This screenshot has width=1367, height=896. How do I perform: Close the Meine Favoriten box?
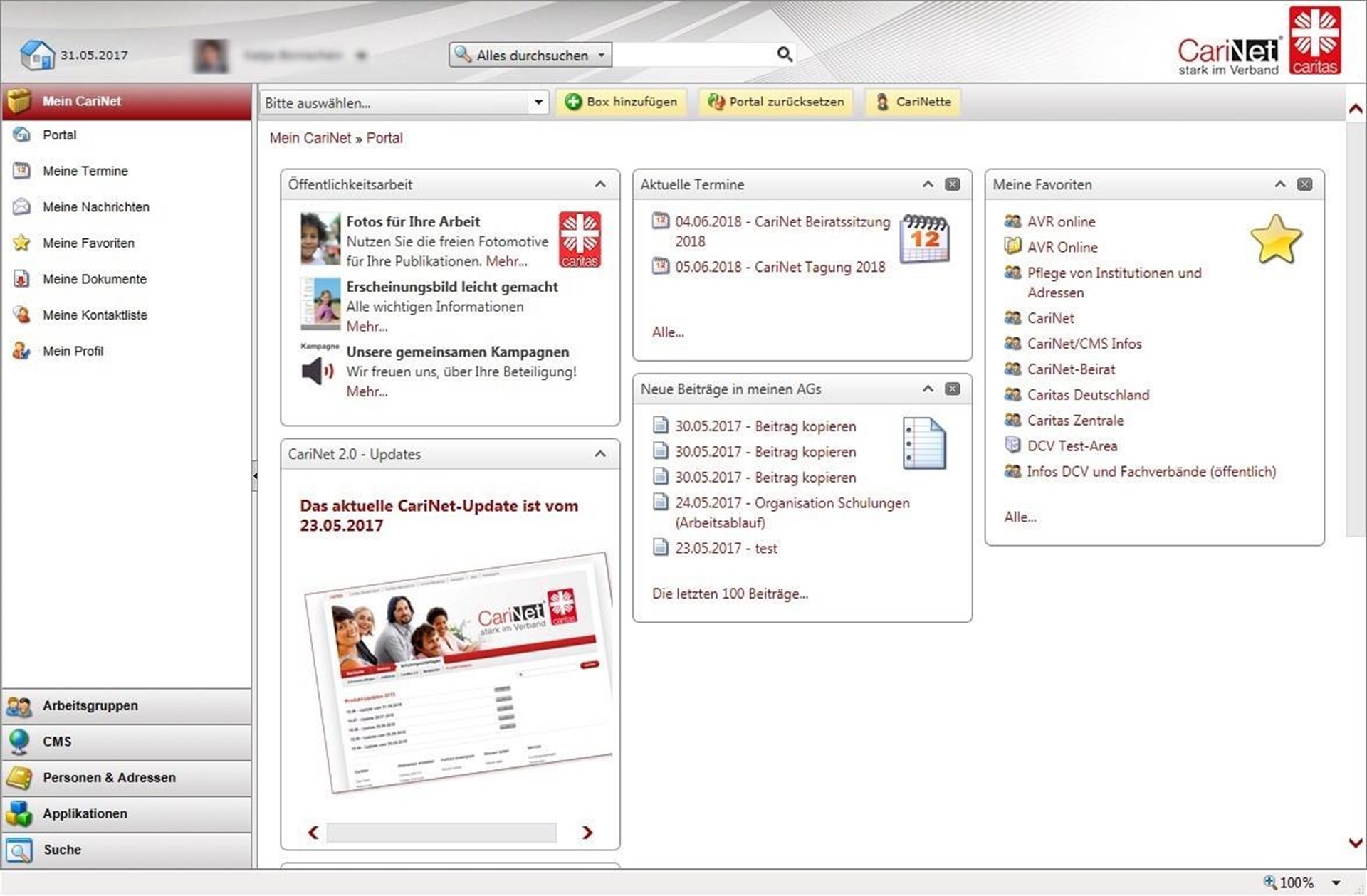tap(1304, 184)
